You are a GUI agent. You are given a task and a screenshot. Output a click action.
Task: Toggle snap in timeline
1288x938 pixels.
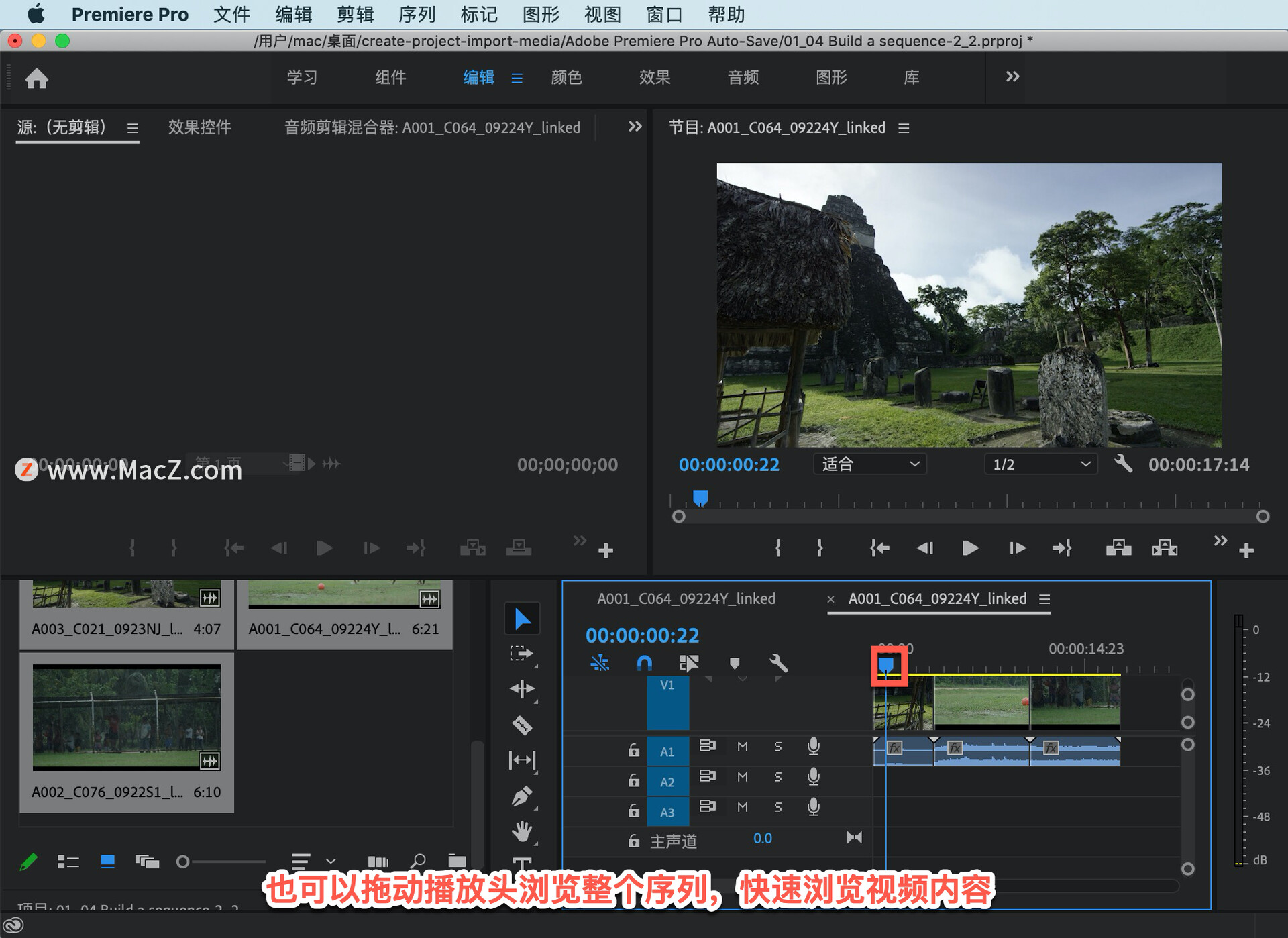click(644, 664)
